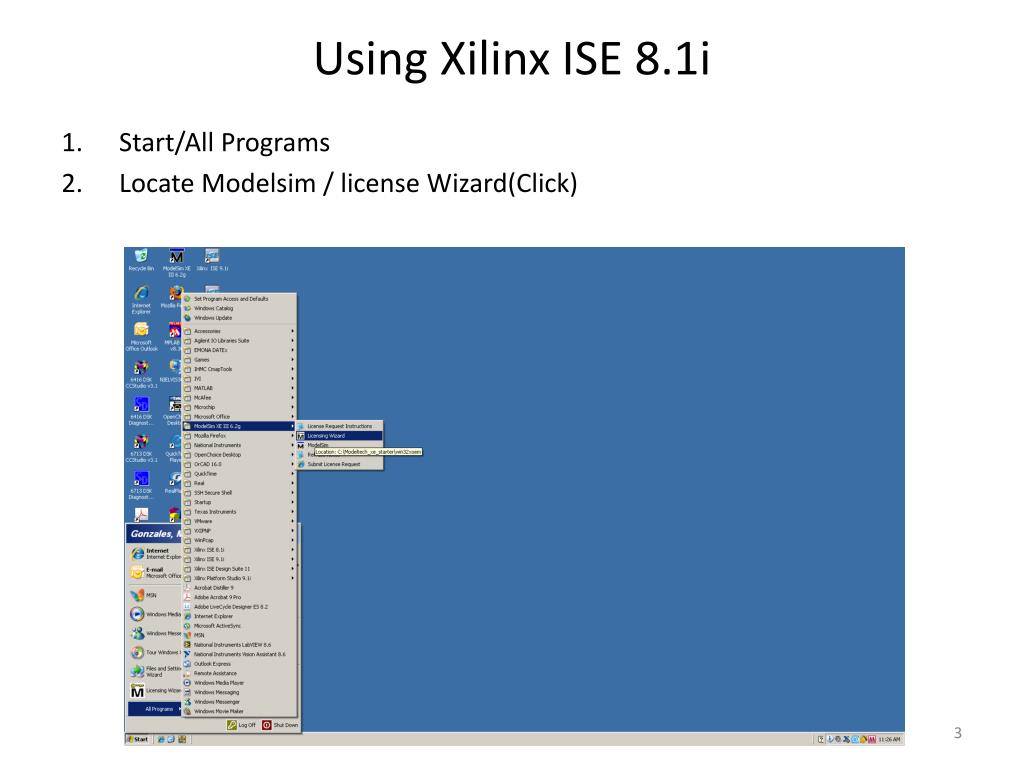
Task: Expand the WinPcap program folder
Action: (x=240, y=540)
